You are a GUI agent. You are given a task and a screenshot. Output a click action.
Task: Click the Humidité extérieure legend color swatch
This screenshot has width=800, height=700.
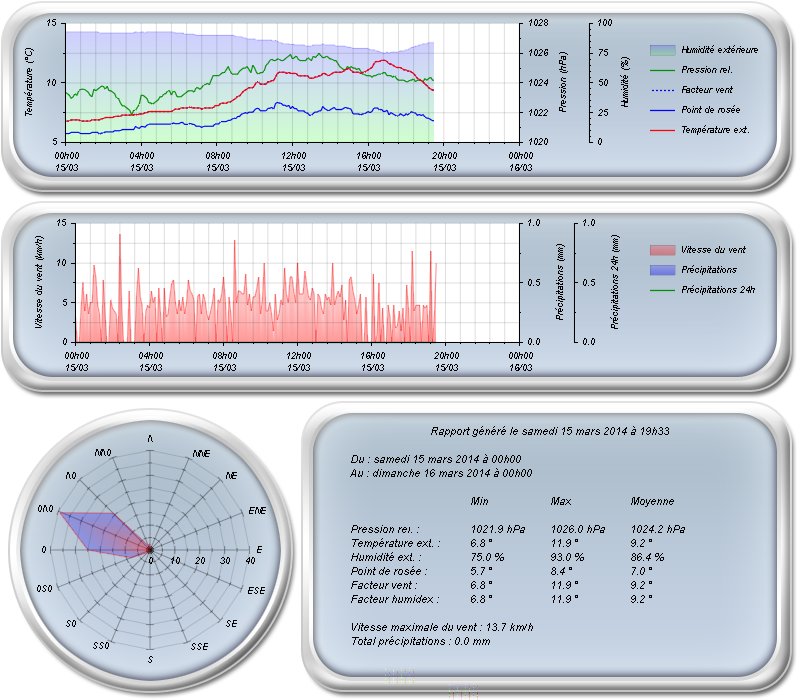tap(663, 50)
